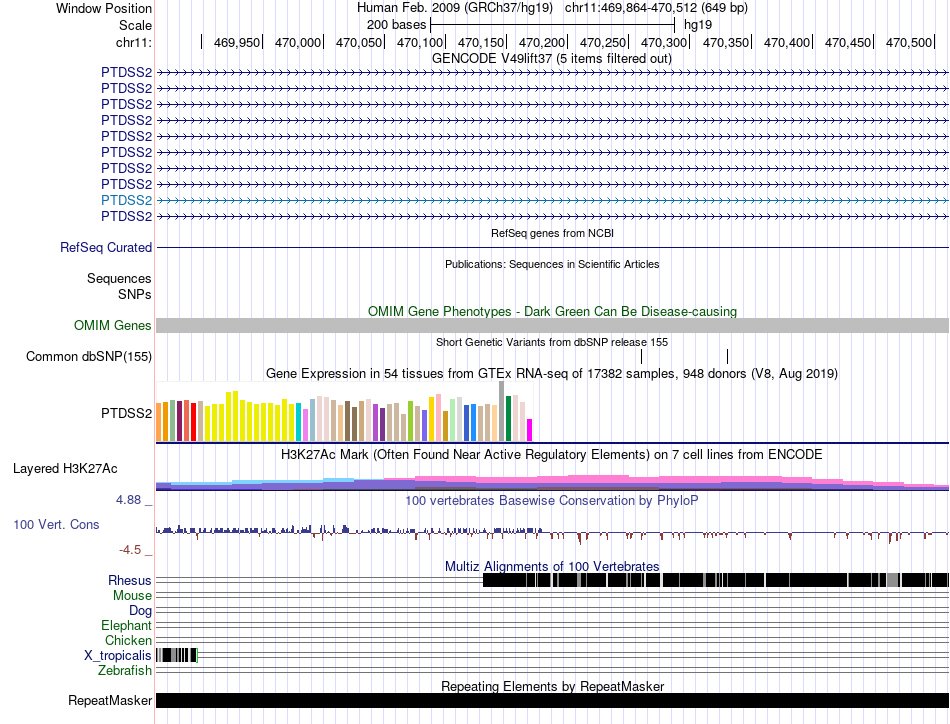Select the RepeatMasker track label
The width and height of the screenshot is (950, 724).
[110, 700]
